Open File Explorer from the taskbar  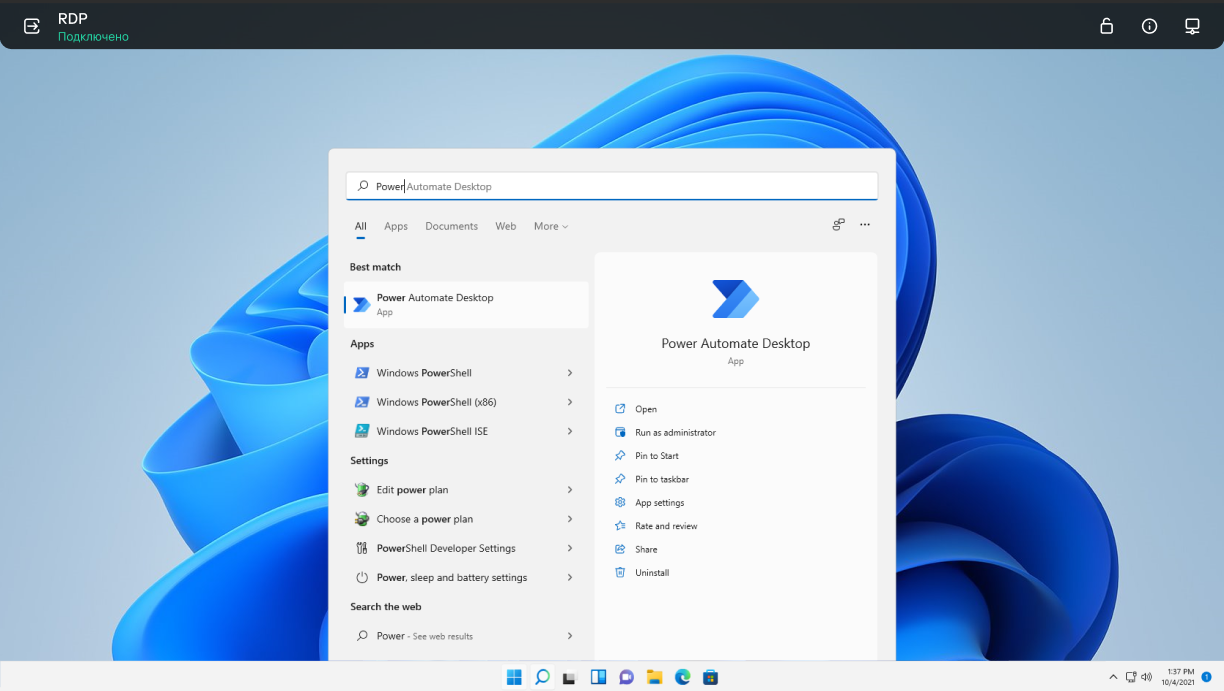pos(654,677)
